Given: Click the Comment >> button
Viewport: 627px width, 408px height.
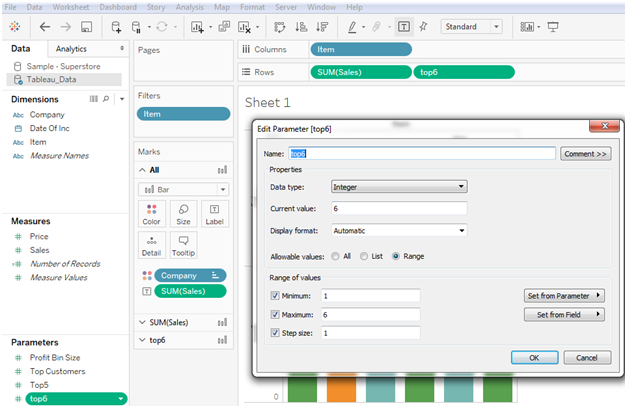Looking at the screenshot, I should pos(585,154).
